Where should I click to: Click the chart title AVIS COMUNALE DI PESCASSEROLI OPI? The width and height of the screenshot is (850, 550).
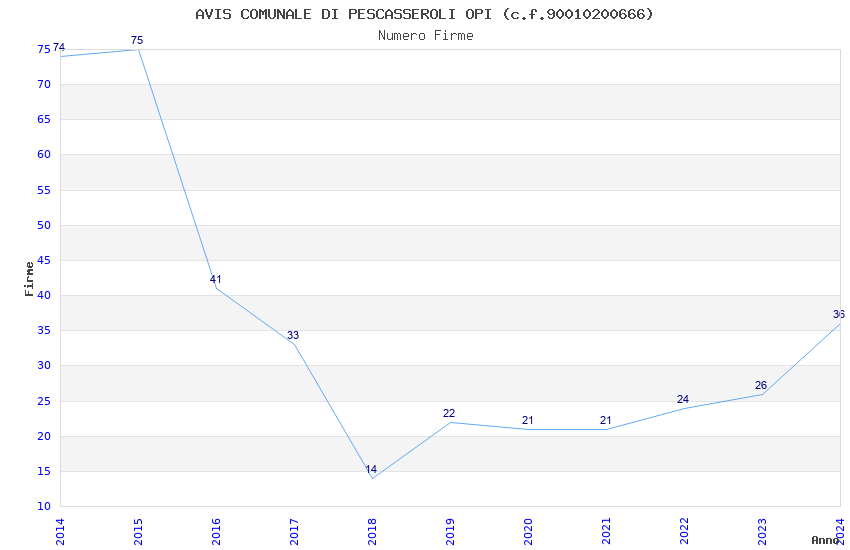(424, 14)
